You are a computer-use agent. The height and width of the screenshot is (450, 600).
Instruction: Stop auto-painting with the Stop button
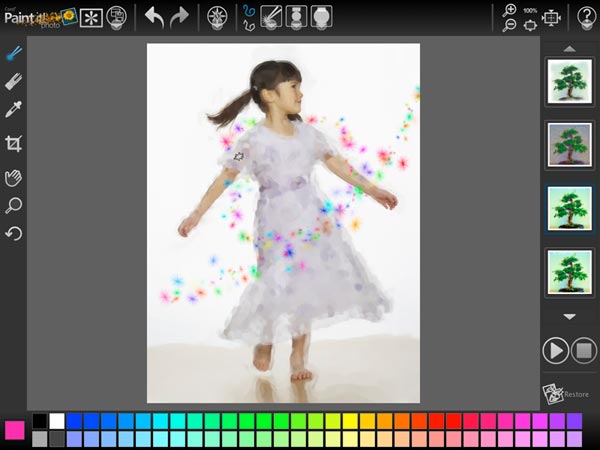[x=584, y=350]
